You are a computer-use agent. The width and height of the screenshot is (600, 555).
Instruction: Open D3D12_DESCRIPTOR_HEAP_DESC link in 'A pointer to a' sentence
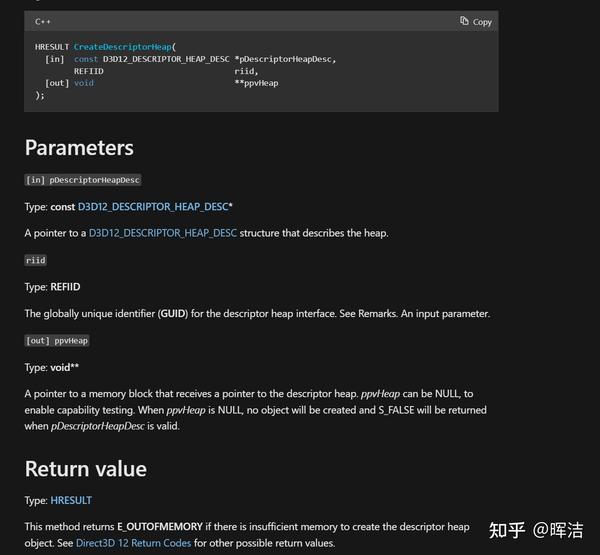tap(163, 233)
